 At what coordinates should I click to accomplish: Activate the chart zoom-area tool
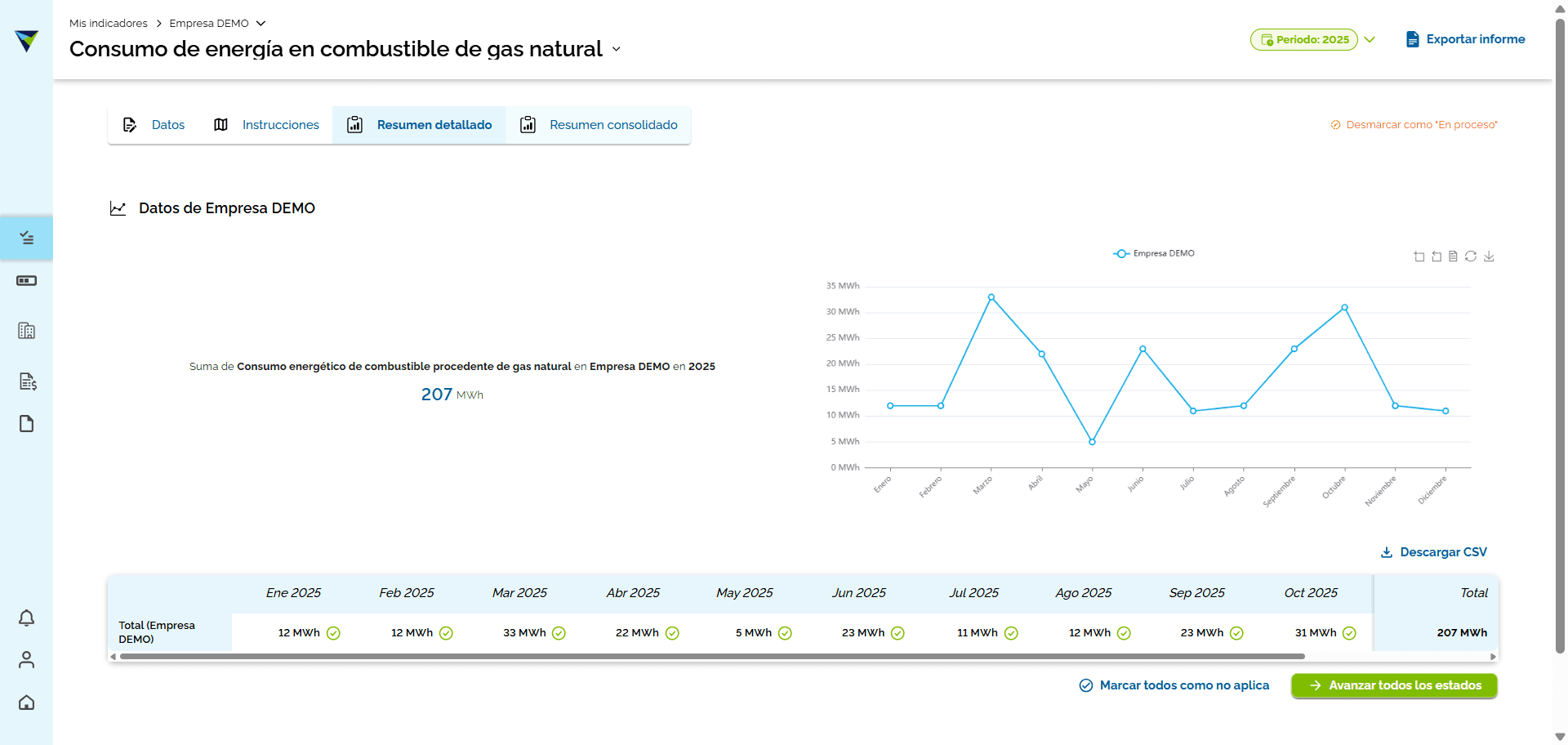pos(1419,257)
